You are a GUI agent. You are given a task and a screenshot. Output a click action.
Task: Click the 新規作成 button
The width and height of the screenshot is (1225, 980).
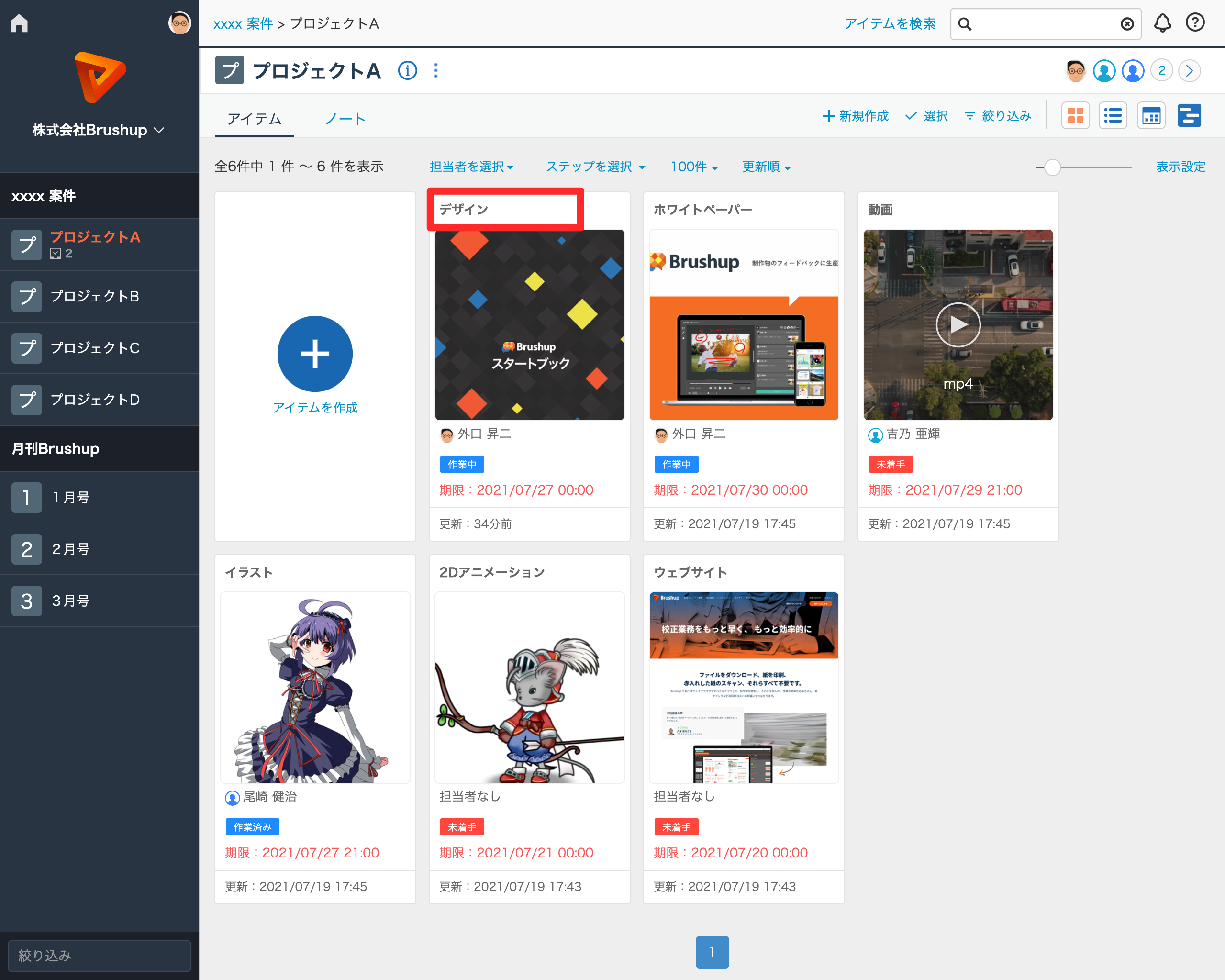856,116
